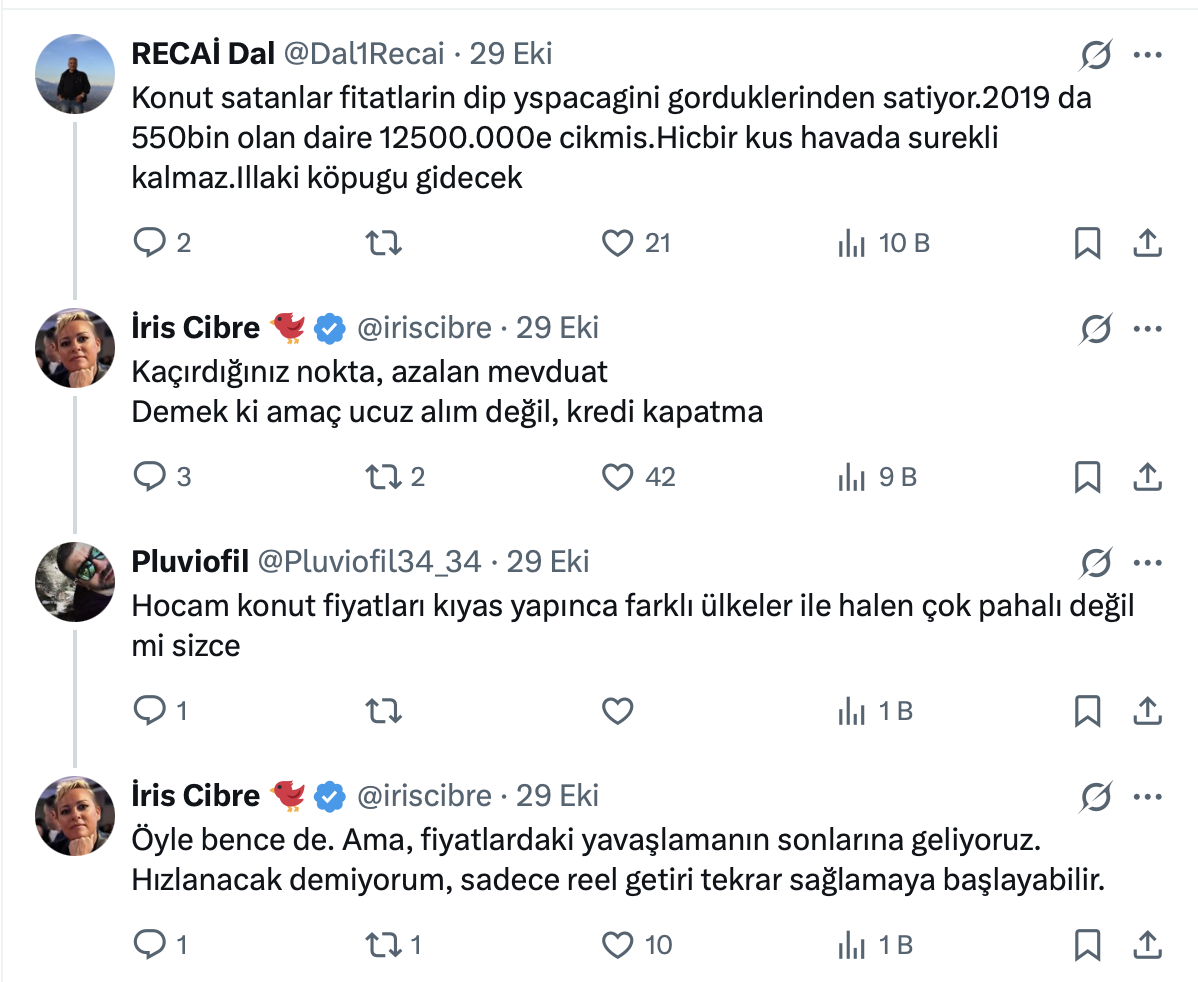Open more options on RECAİ Dal's tweet
Viewport: 1198px width, 982px height.
pyautogui.click(x=1147, y=55)
